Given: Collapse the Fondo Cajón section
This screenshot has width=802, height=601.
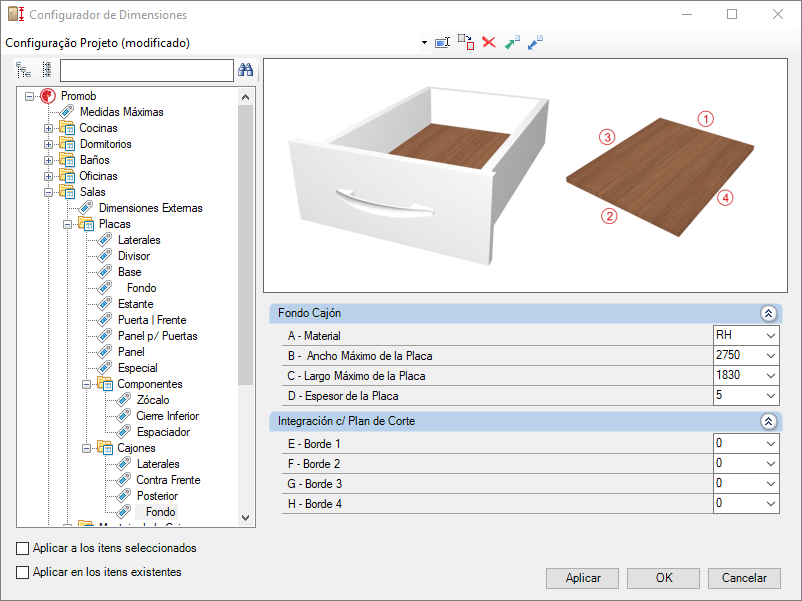Looking at the screenshot, I should pos(768,314).
